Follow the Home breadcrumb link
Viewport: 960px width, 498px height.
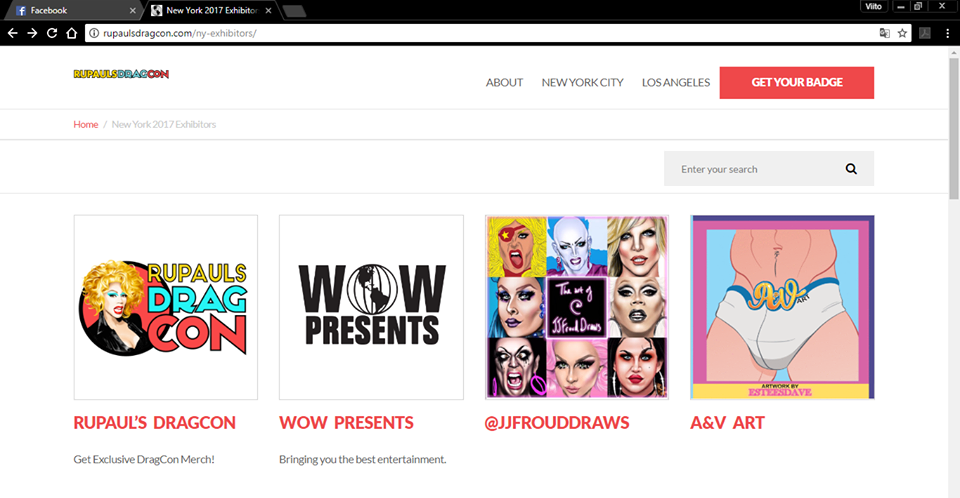(x=86, y=124)
